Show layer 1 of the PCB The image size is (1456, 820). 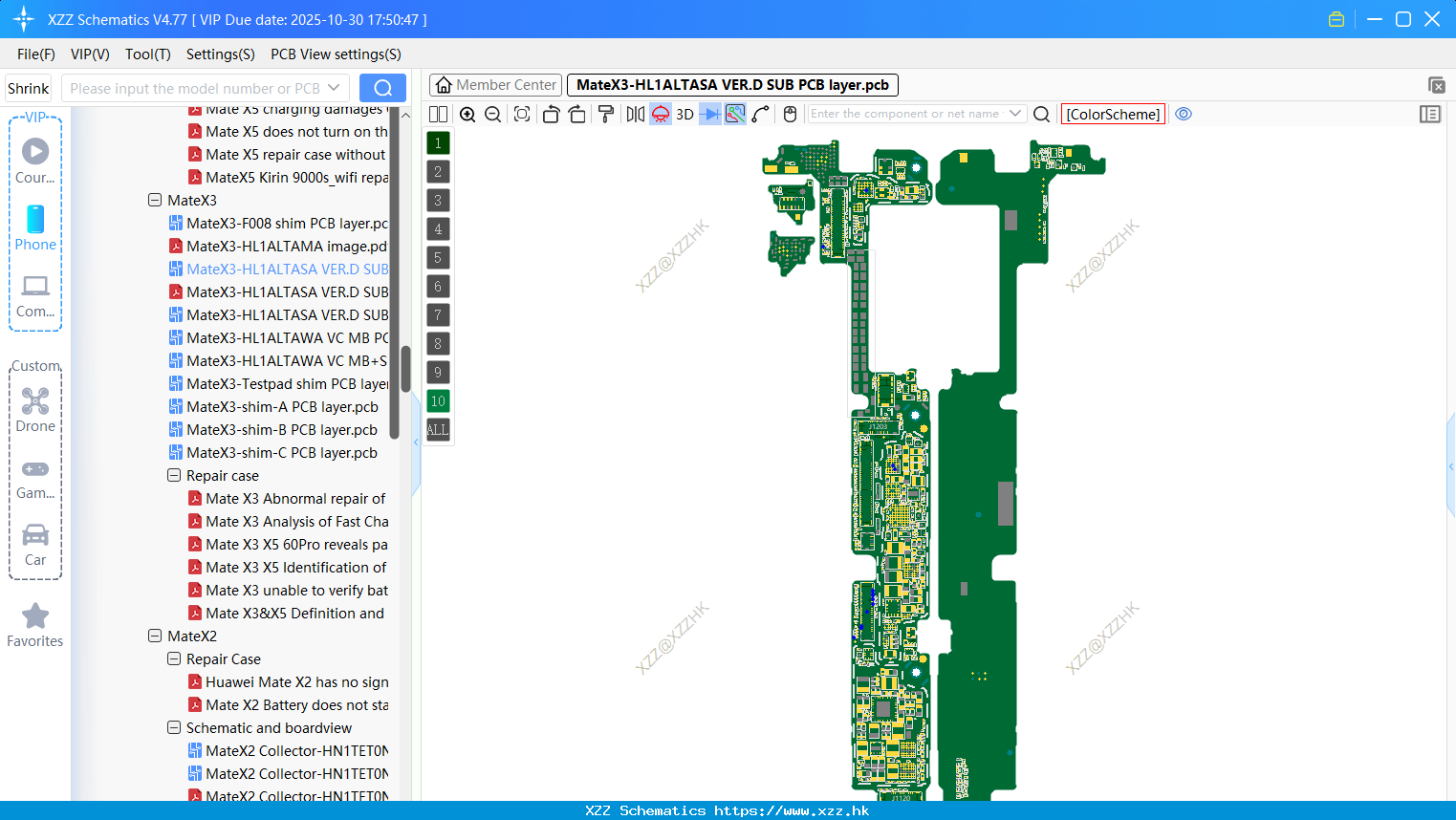[x=438, y=143]
